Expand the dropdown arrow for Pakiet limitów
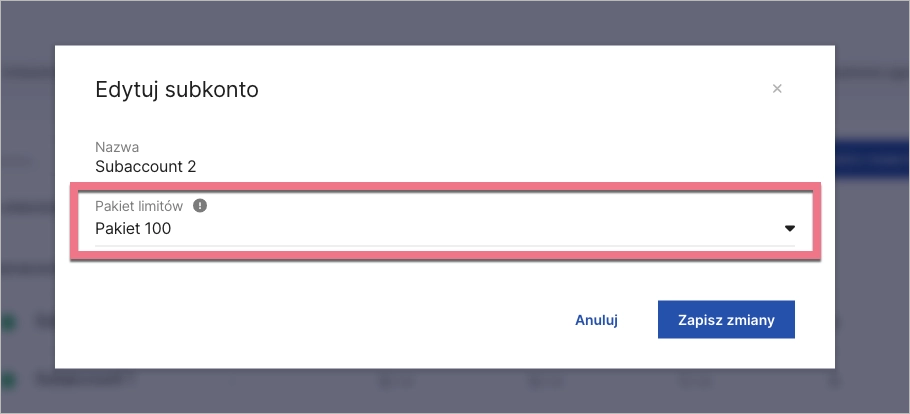 coord(789,229)
